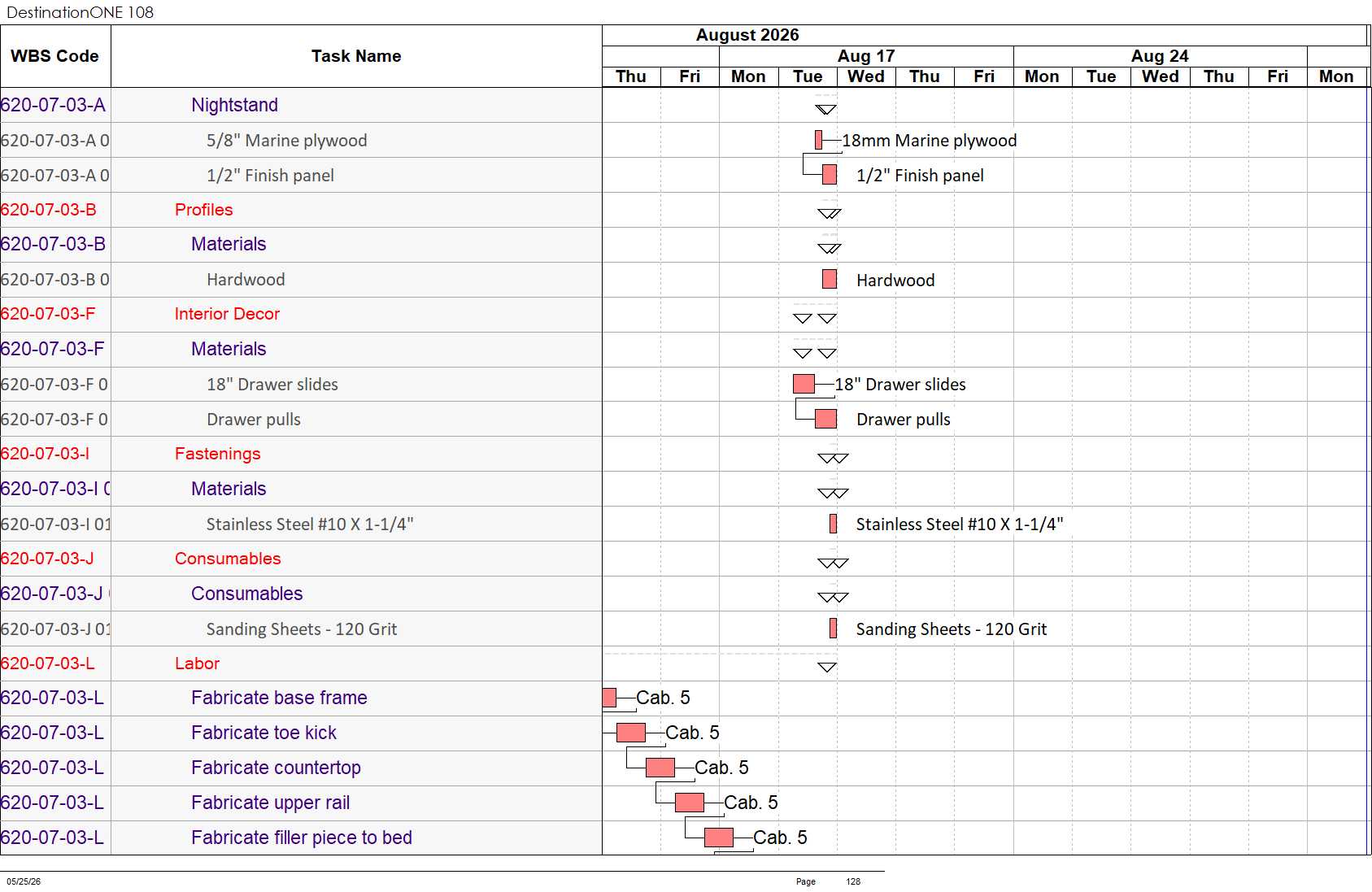Select the Nightstand task name
Image resolution: width=1372 pixels, height=892 pixels.
[x=234, y=105]
